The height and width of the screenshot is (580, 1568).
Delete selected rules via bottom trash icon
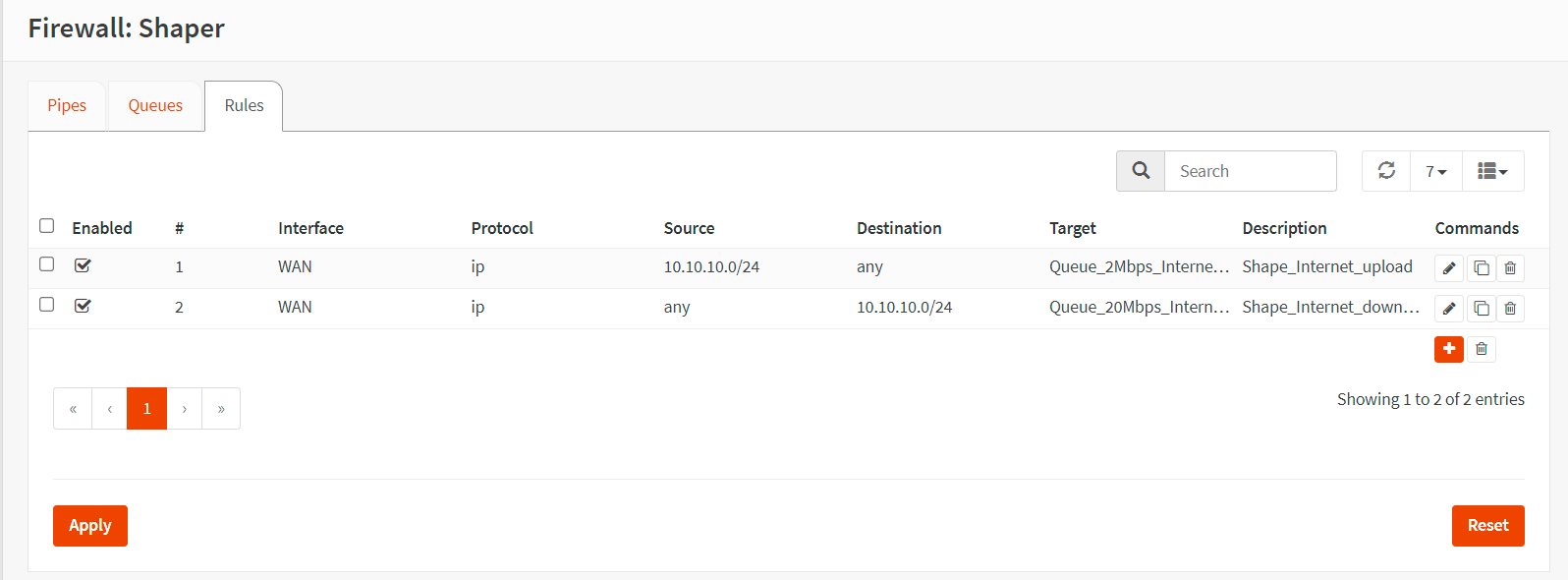coord(1481,349)
